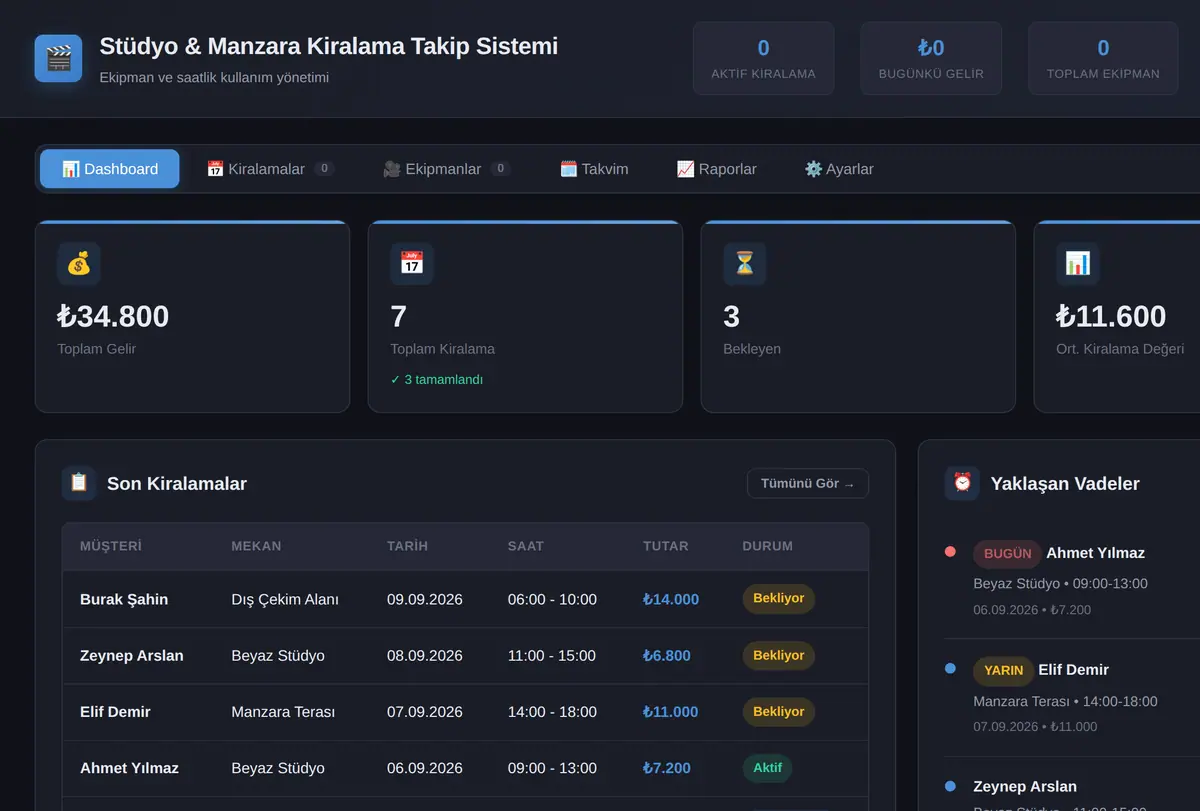
Task: Click the ₺34.800 total revenue value
Action: click(x=113, y=316)
